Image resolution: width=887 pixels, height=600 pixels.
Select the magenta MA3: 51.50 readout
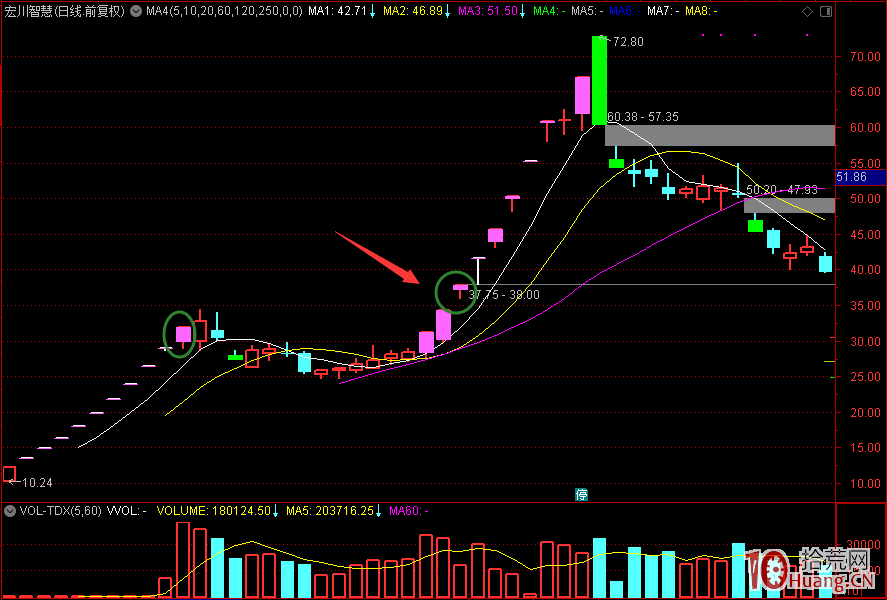[x=488, y=11]
